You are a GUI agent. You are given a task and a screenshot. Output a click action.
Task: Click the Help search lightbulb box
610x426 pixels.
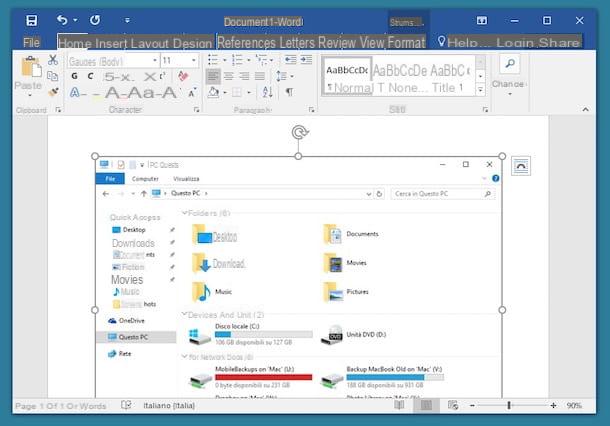pyautogui.click(x=464, y=42)
